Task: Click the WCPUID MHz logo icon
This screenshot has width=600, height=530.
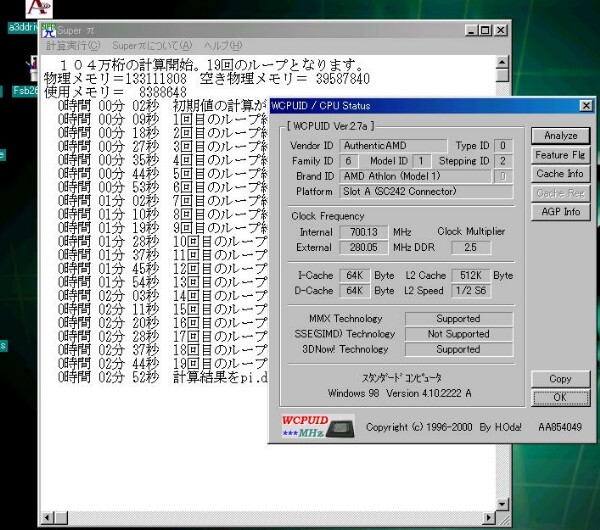Action: pyautogui.click(x=303, y=427)
